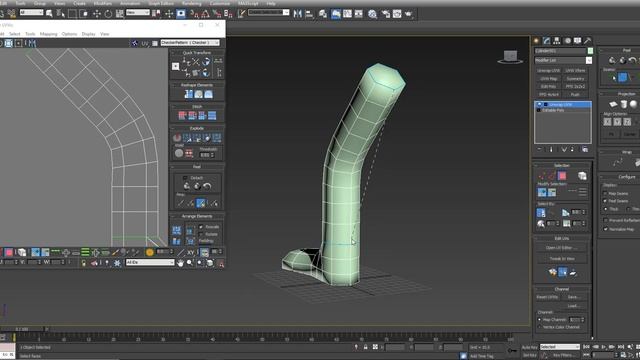Click highlighted Pins icon in Peel rollout
The image size is (640, 360).
[x=201, y=203]
